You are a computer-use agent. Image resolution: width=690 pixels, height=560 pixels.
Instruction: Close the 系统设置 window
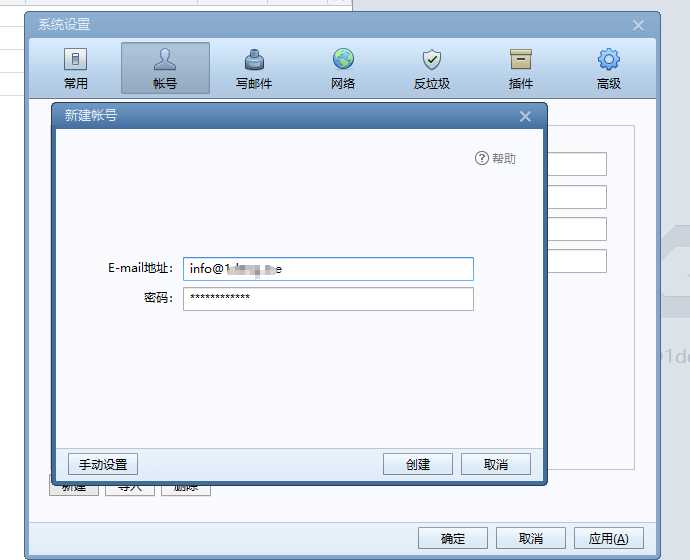click(639, 25)
